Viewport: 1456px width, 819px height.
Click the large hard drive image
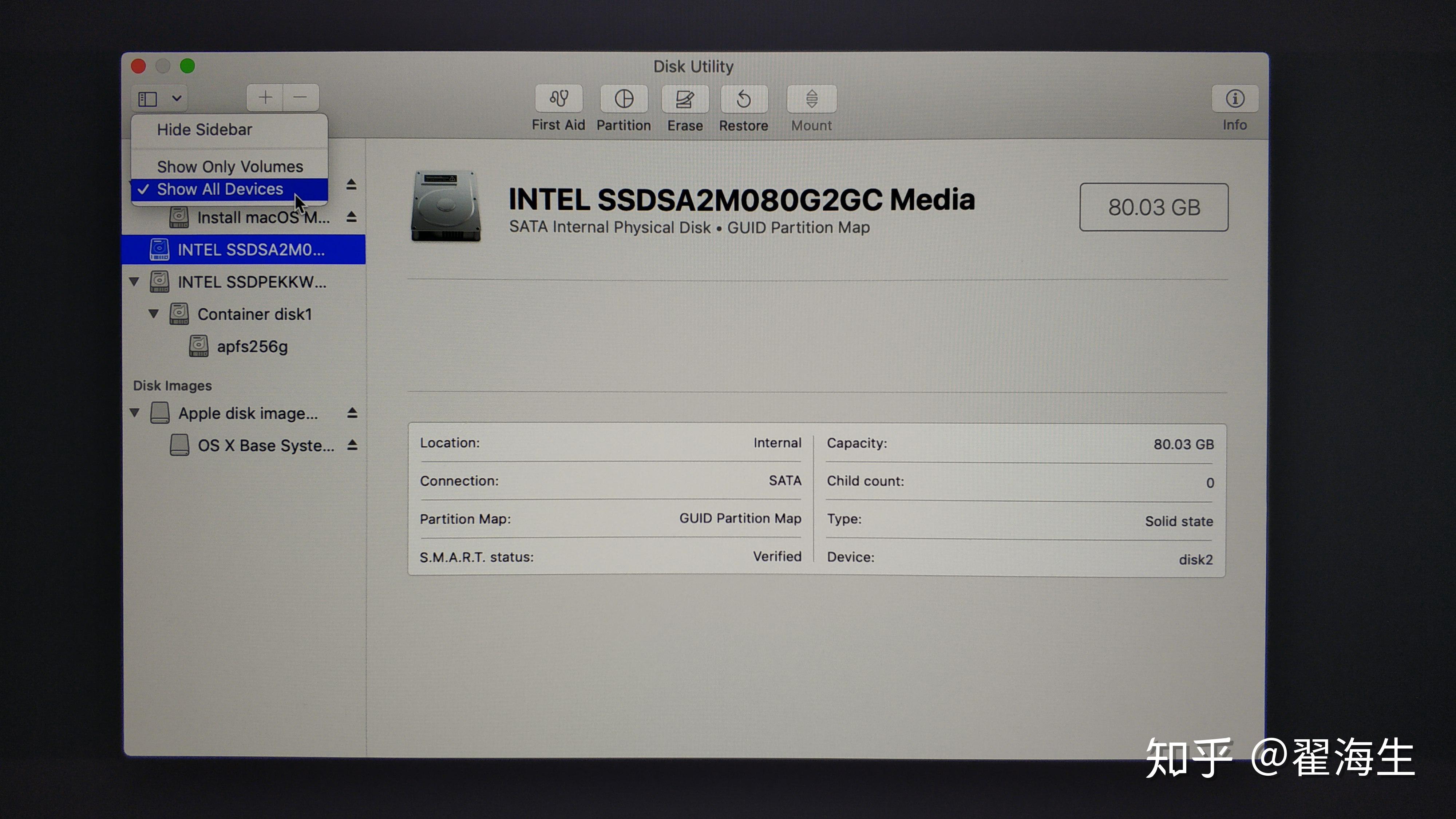pos(446,206)
